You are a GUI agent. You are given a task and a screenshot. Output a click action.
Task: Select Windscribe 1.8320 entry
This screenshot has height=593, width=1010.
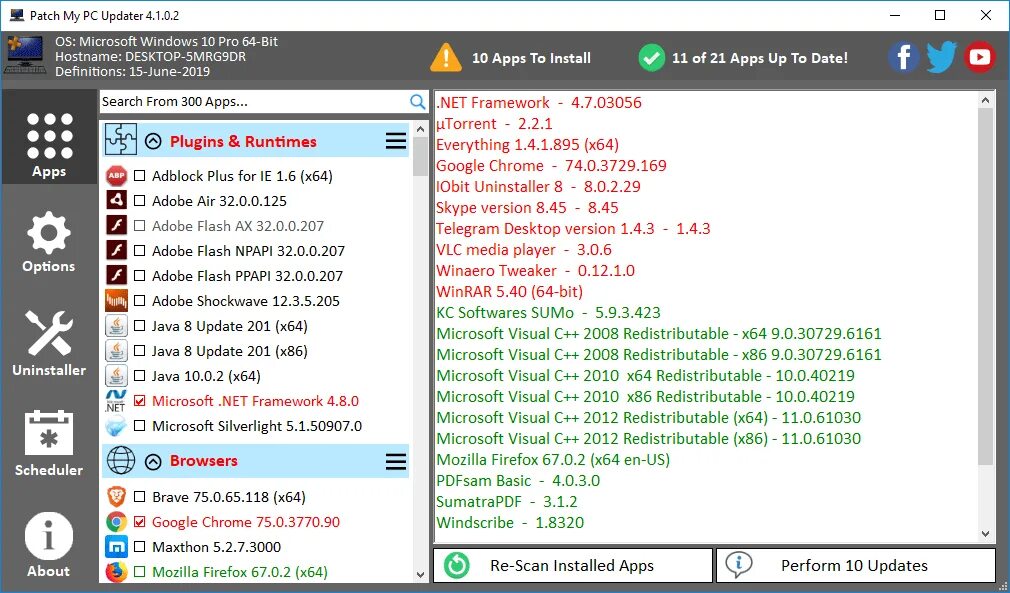point(510,522)
